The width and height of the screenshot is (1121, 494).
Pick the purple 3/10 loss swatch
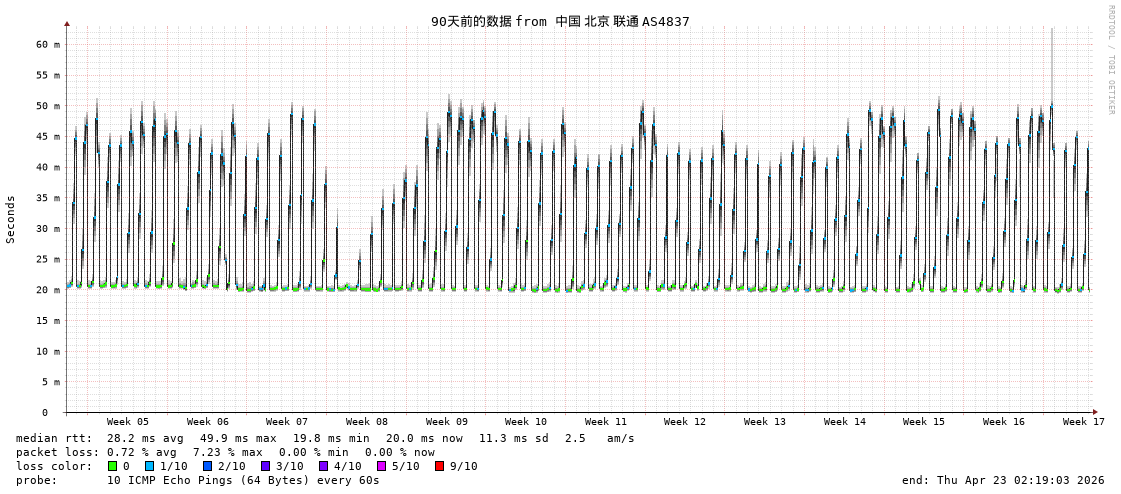click(266, 466)
